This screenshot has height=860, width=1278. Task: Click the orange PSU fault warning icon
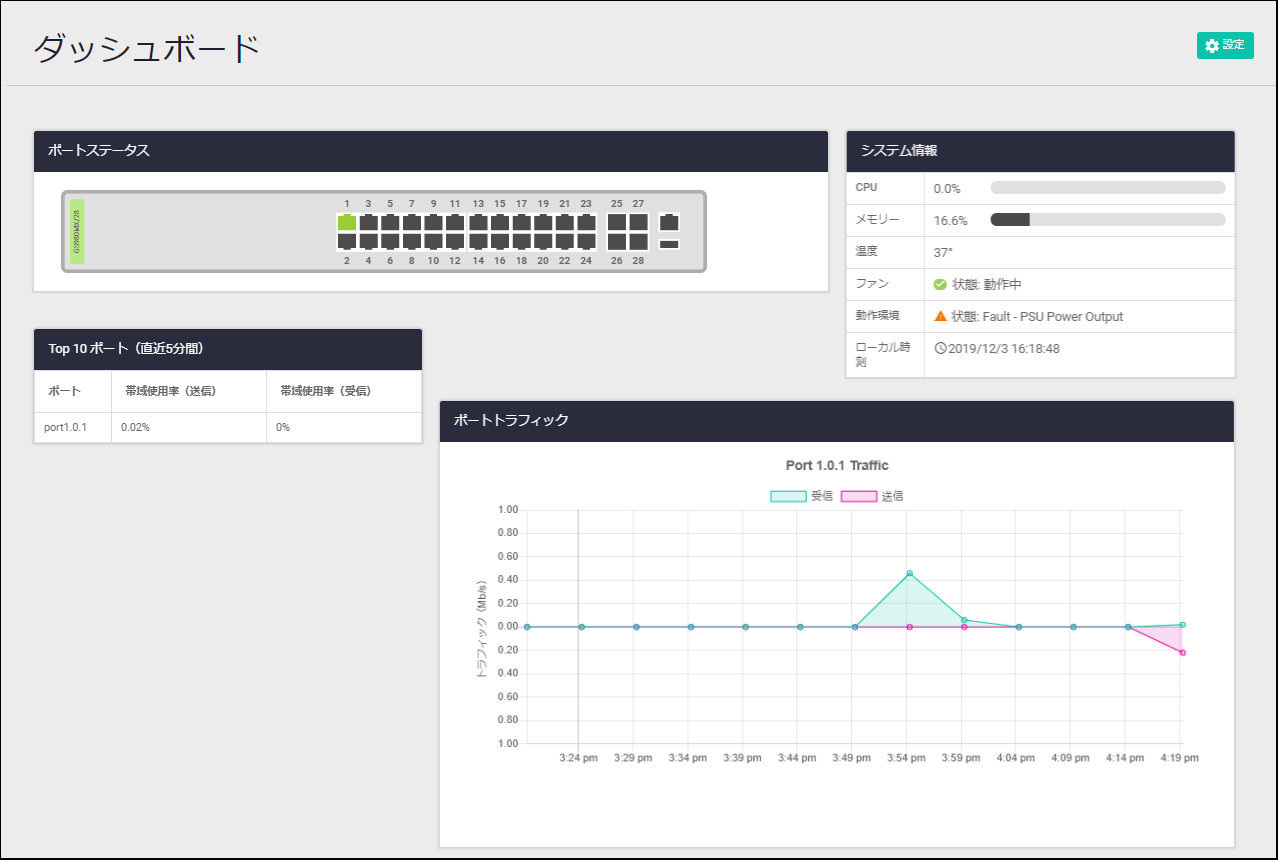940,316
